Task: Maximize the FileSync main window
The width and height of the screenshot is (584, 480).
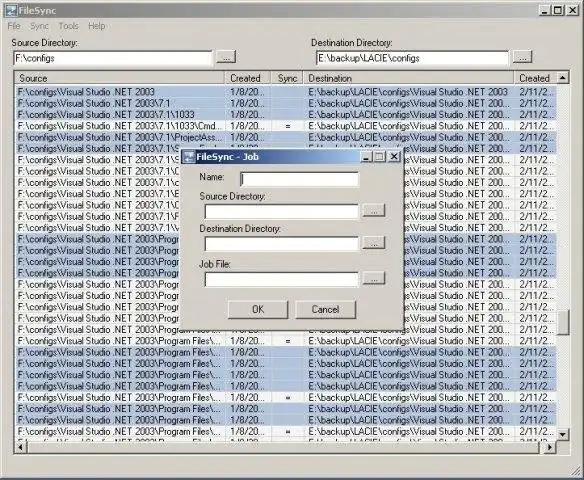Action: tap(558, 10)
